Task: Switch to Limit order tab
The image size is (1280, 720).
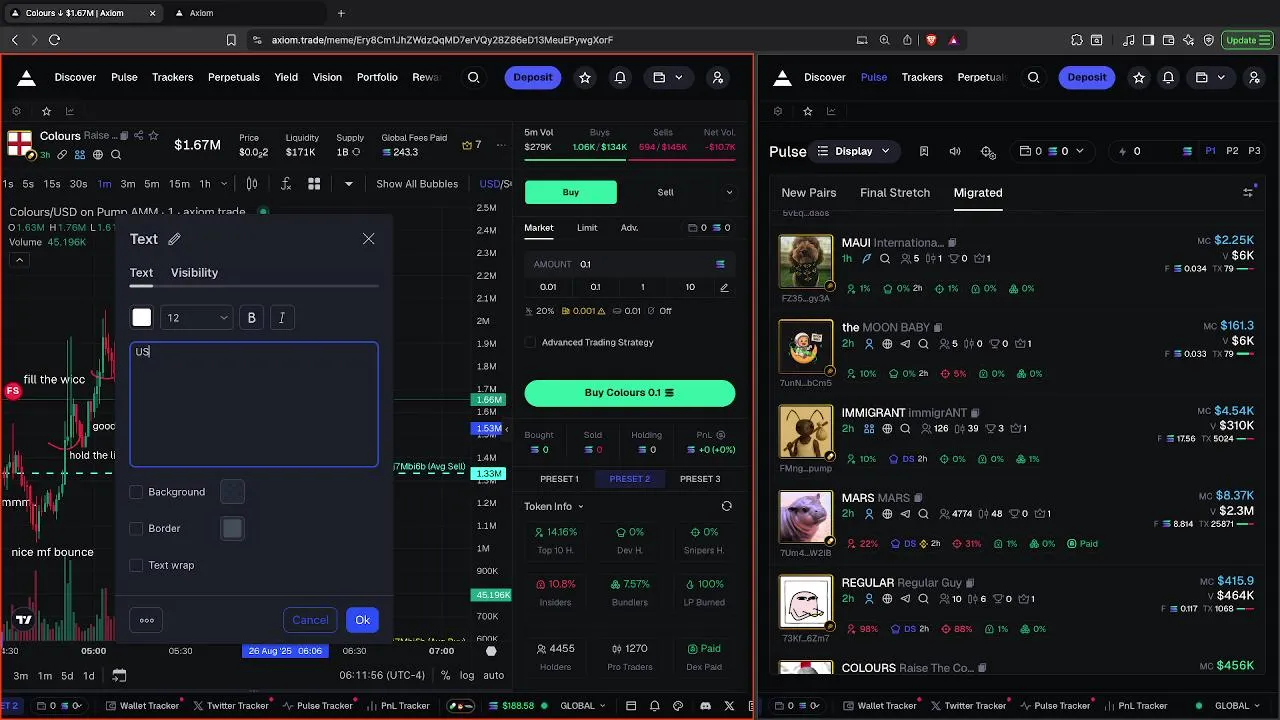Action: pos(587,228)
